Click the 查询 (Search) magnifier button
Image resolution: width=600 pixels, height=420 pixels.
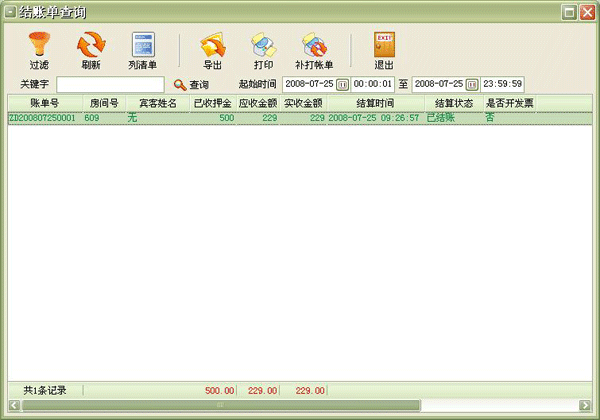point(191,85)
